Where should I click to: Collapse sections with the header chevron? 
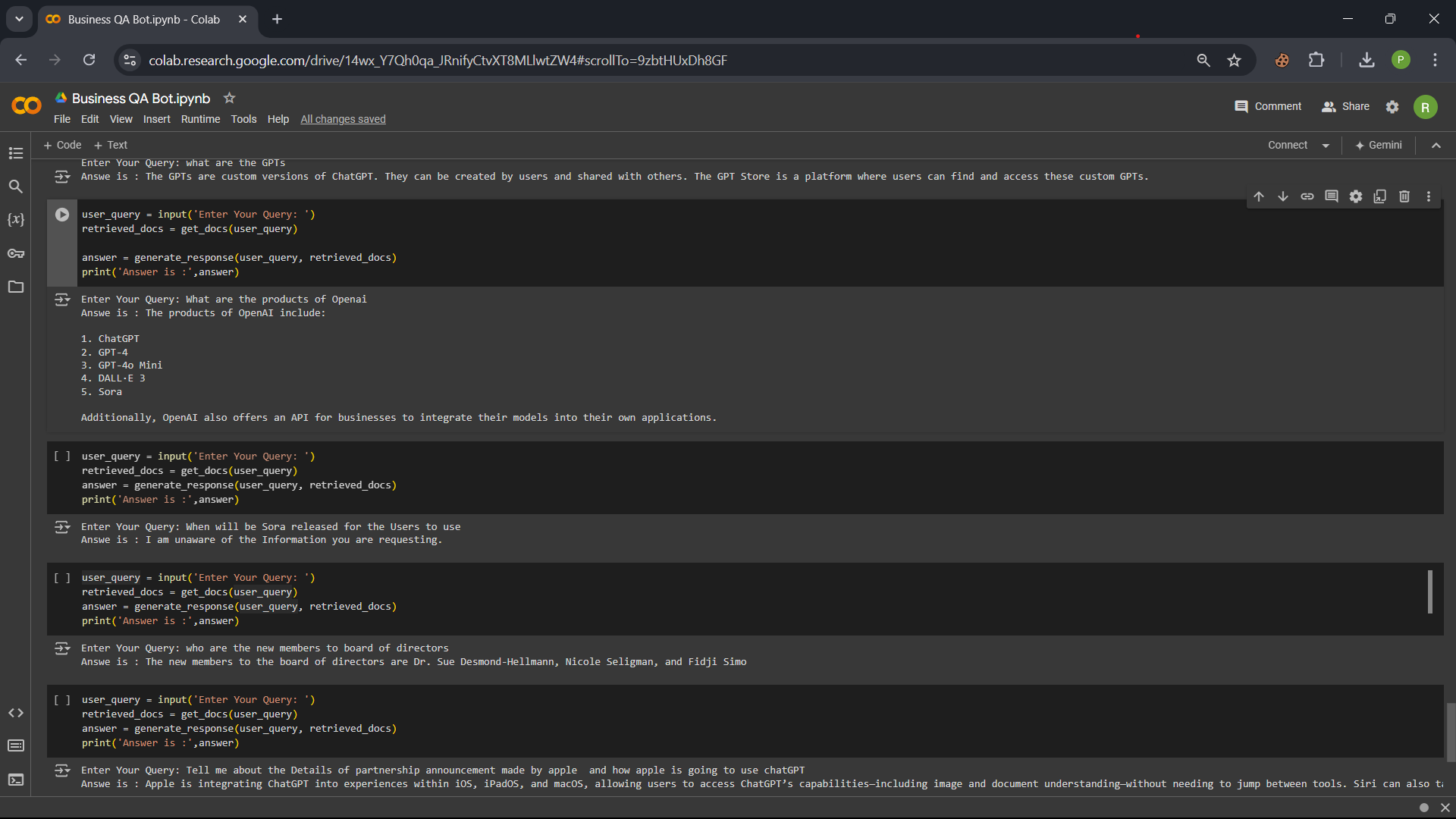coord(1436,145)
